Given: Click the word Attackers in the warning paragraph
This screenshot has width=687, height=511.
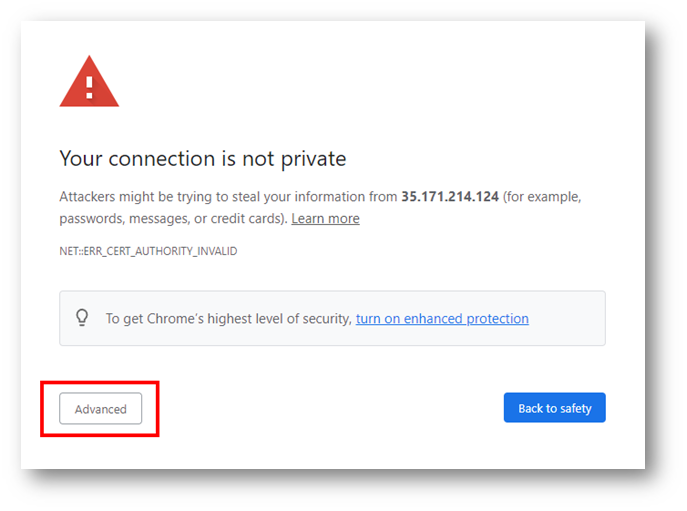Looking at the screenshot, I should (x=87, y=196).
